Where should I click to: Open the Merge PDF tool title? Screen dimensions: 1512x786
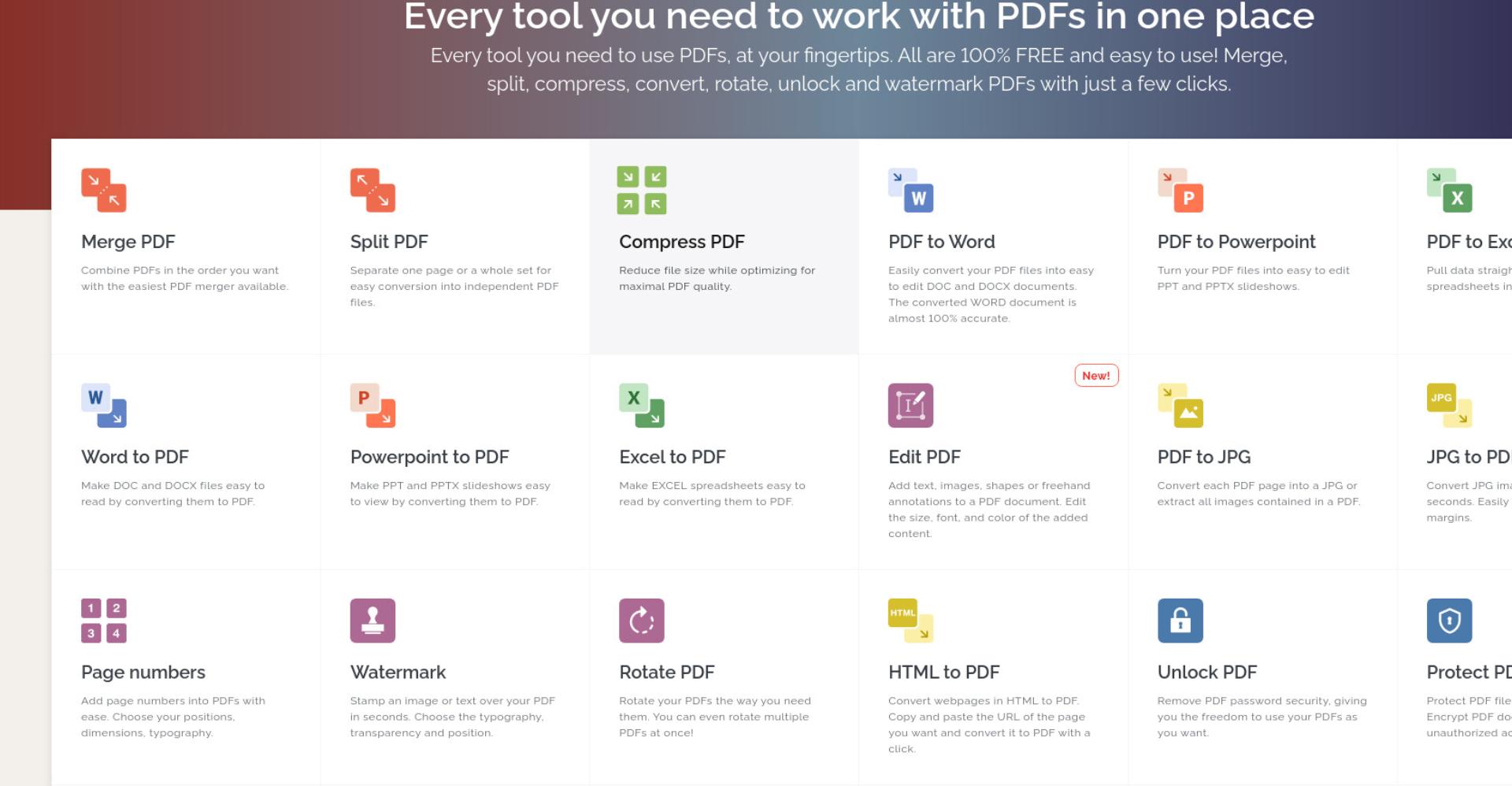pyautogui.click(x=128, y=242)
